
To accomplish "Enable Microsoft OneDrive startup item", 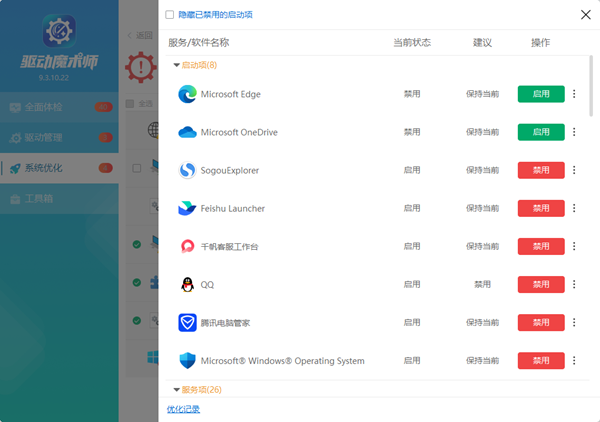I will [541, 132].
